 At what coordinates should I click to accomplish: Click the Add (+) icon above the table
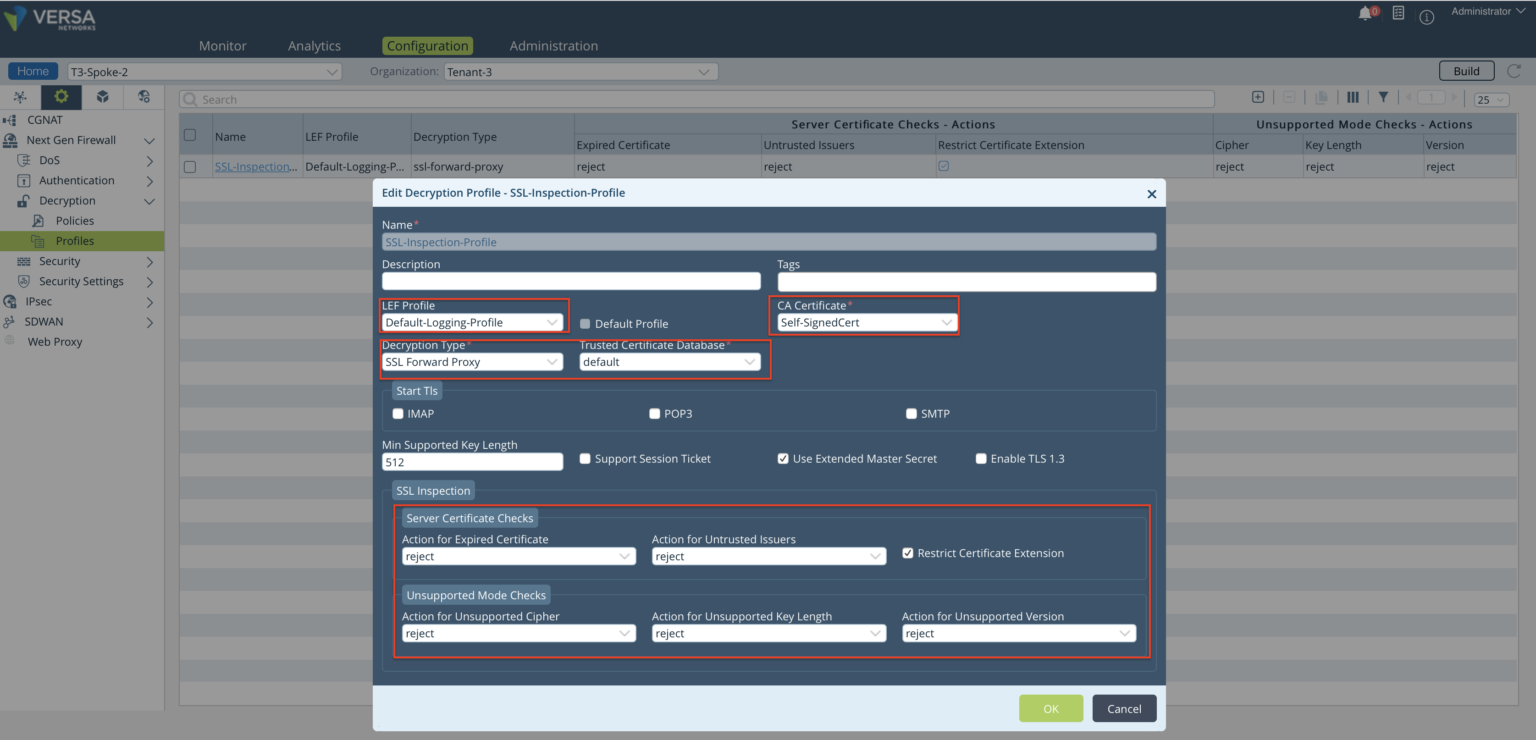pyautogui.click(x=1257, y=97)
